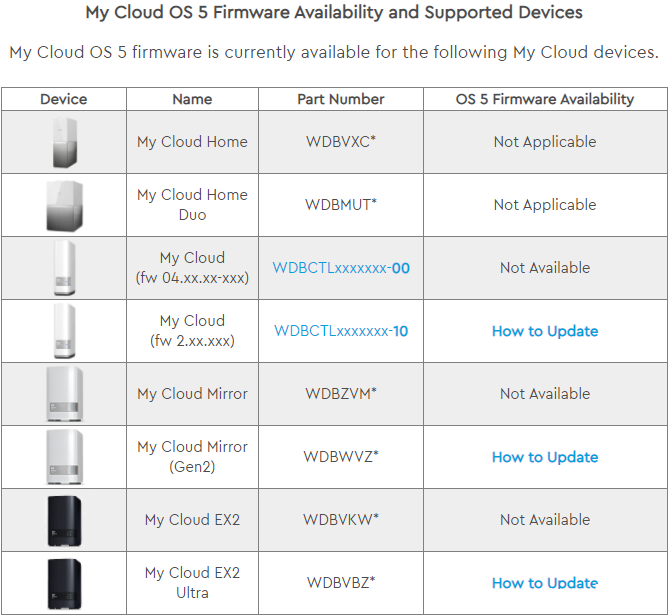The width and height of the screenshot is (669, 615).
Task: Click the My Cloud fw 2 device image
Action: click(x=63, y=331)
